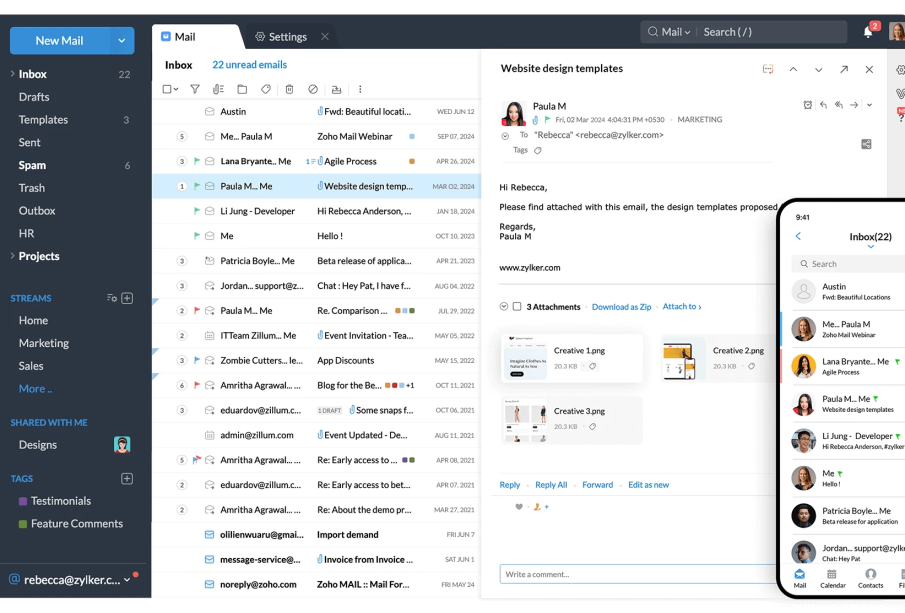Click the share icon in email preview

866,144
